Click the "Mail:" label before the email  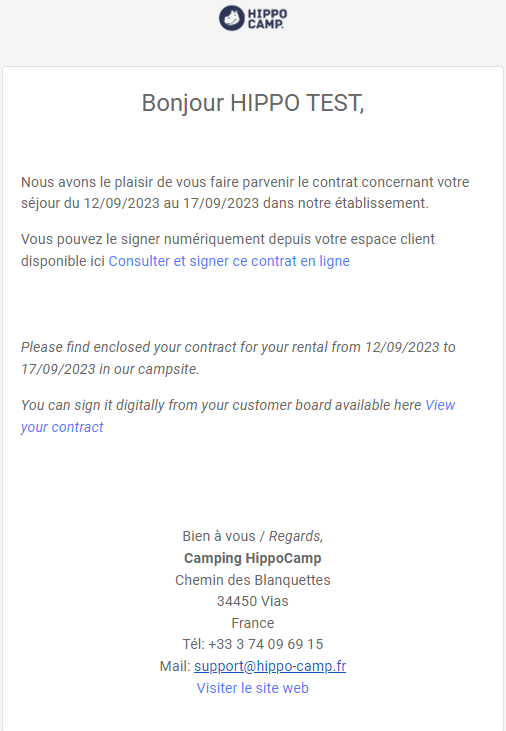[175, 666]
